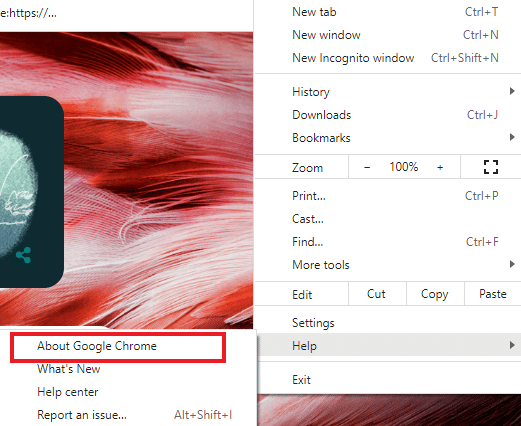Choose Report an issue... in the submenu
Screen dimensions: 521x426
point(128,415)
